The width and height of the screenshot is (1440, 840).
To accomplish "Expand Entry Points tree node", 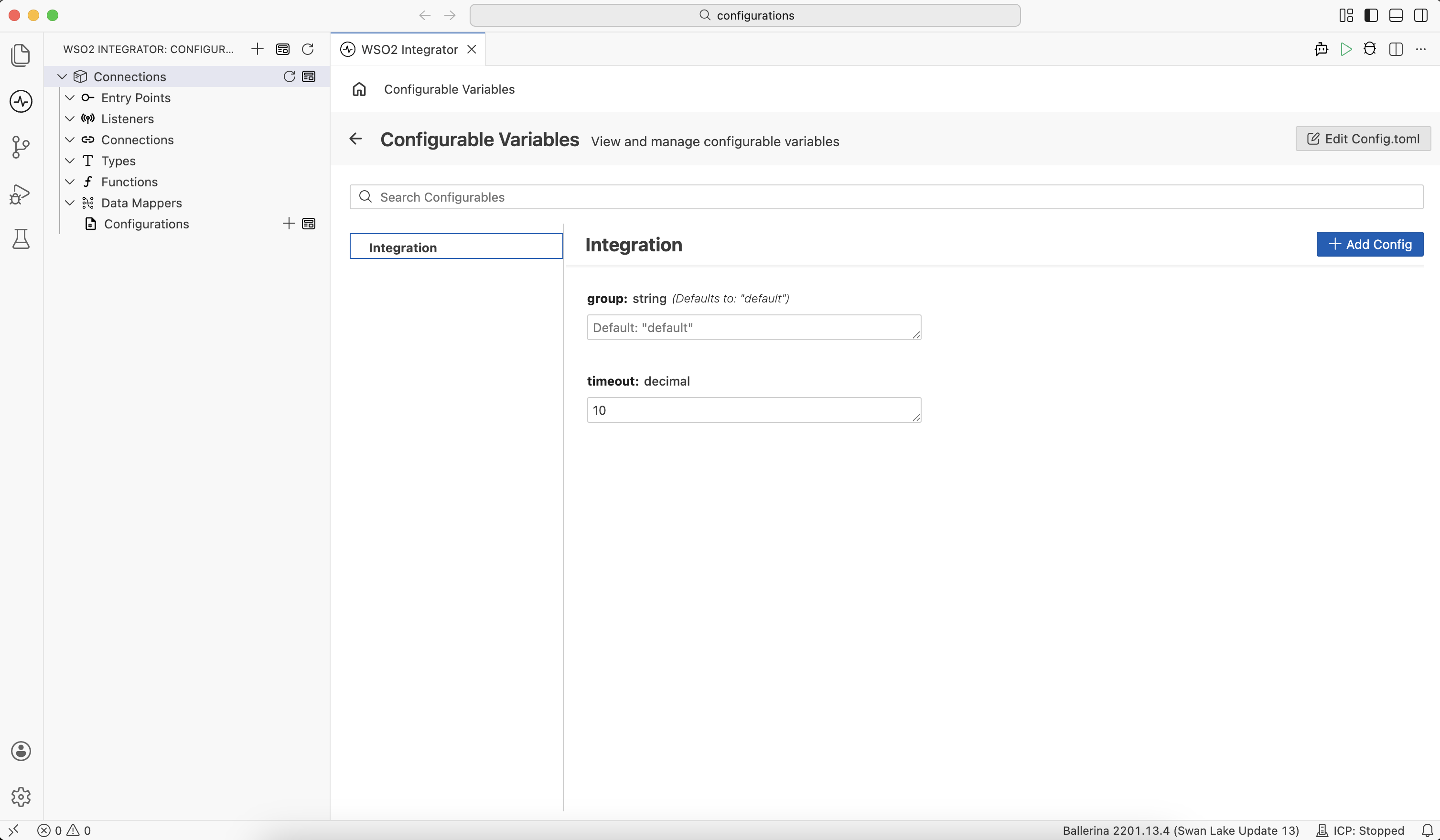I will [x=70, y=98].
